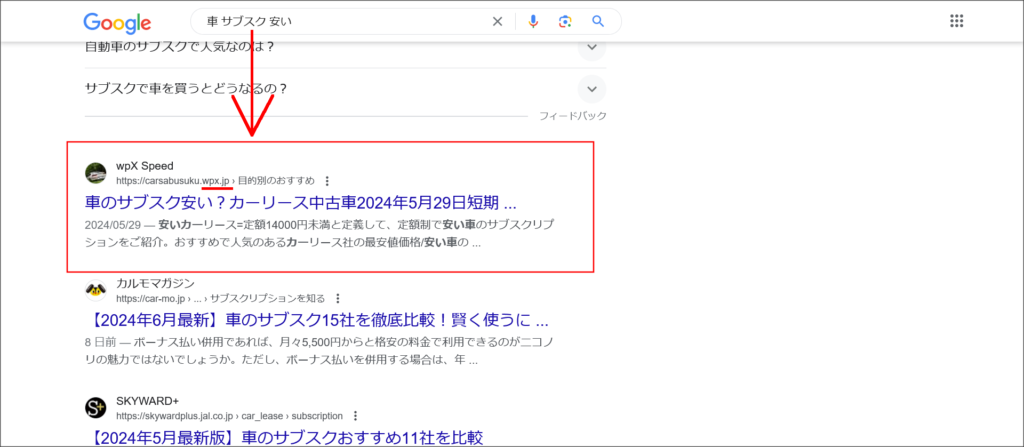1024x447 pixels.
Task: Click the blue search magnifier icon
Action: [x=598, y=22]
